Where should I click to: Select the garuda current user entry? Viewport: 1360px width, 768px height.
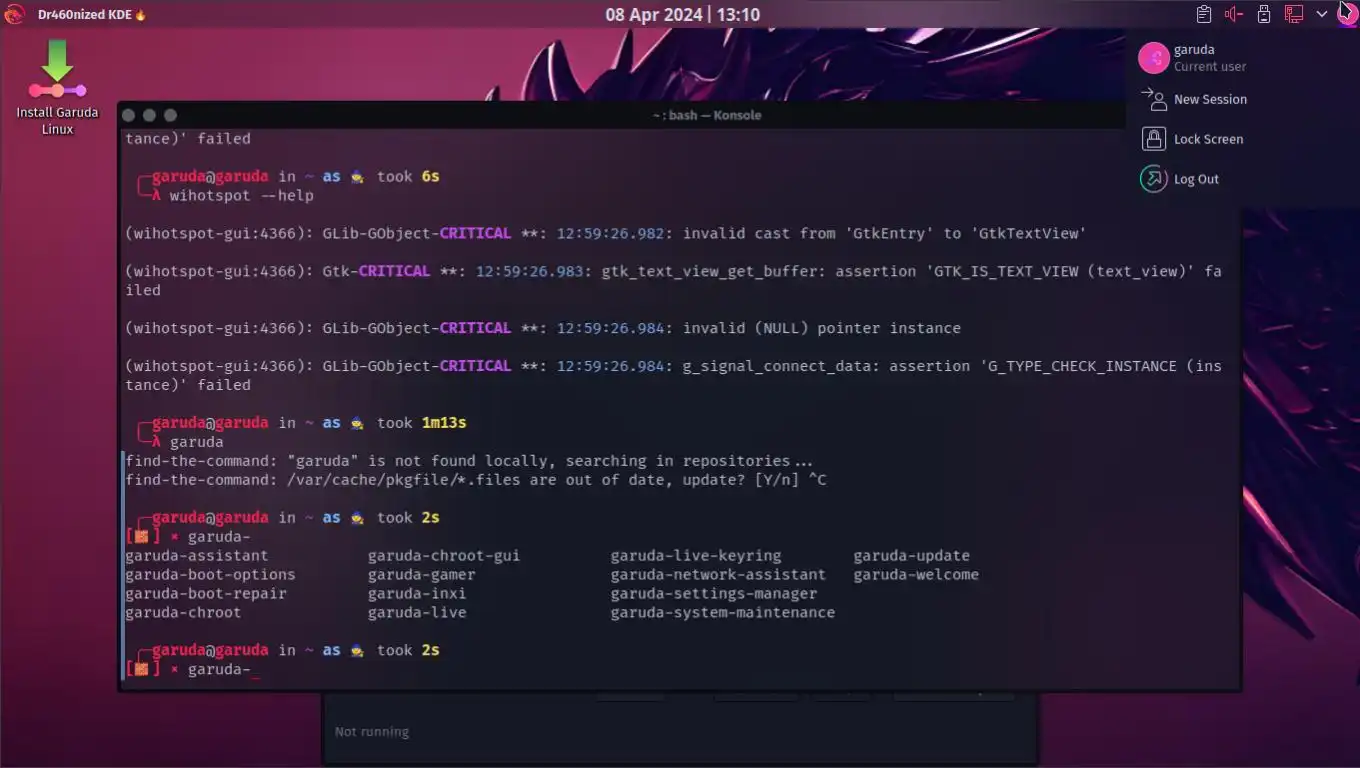pos(1193,58)
